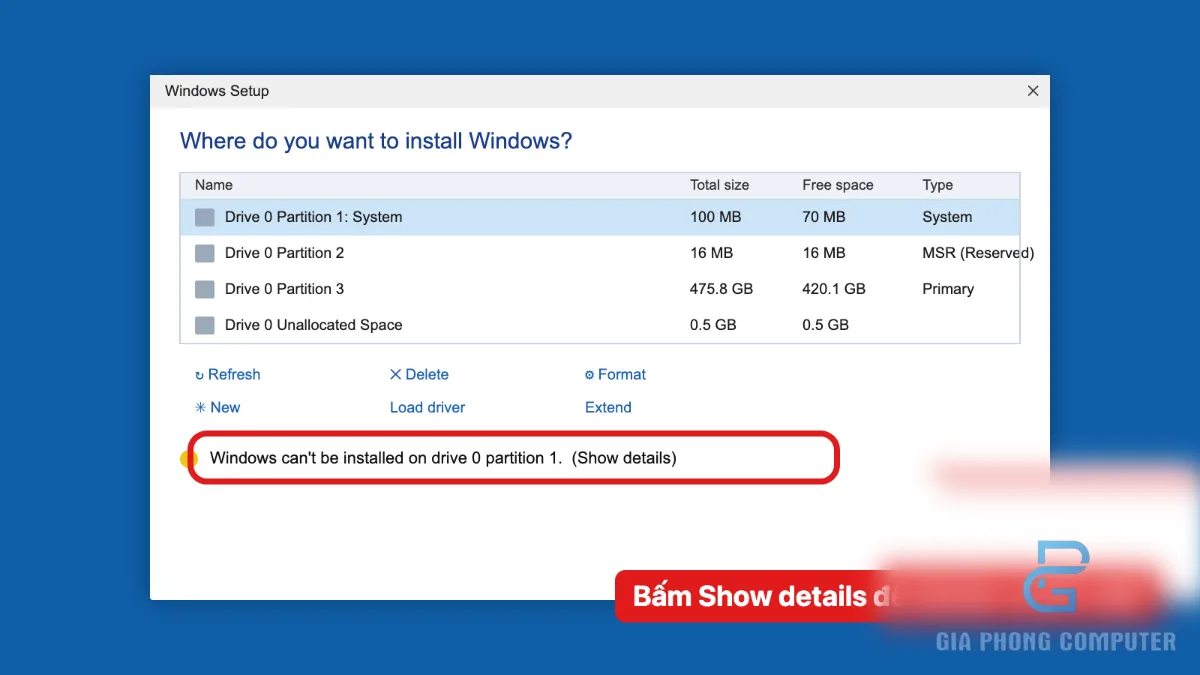Click the MSR (Reserved) type cell
The height and width of the screenshot is (675, 1200).
978,253
